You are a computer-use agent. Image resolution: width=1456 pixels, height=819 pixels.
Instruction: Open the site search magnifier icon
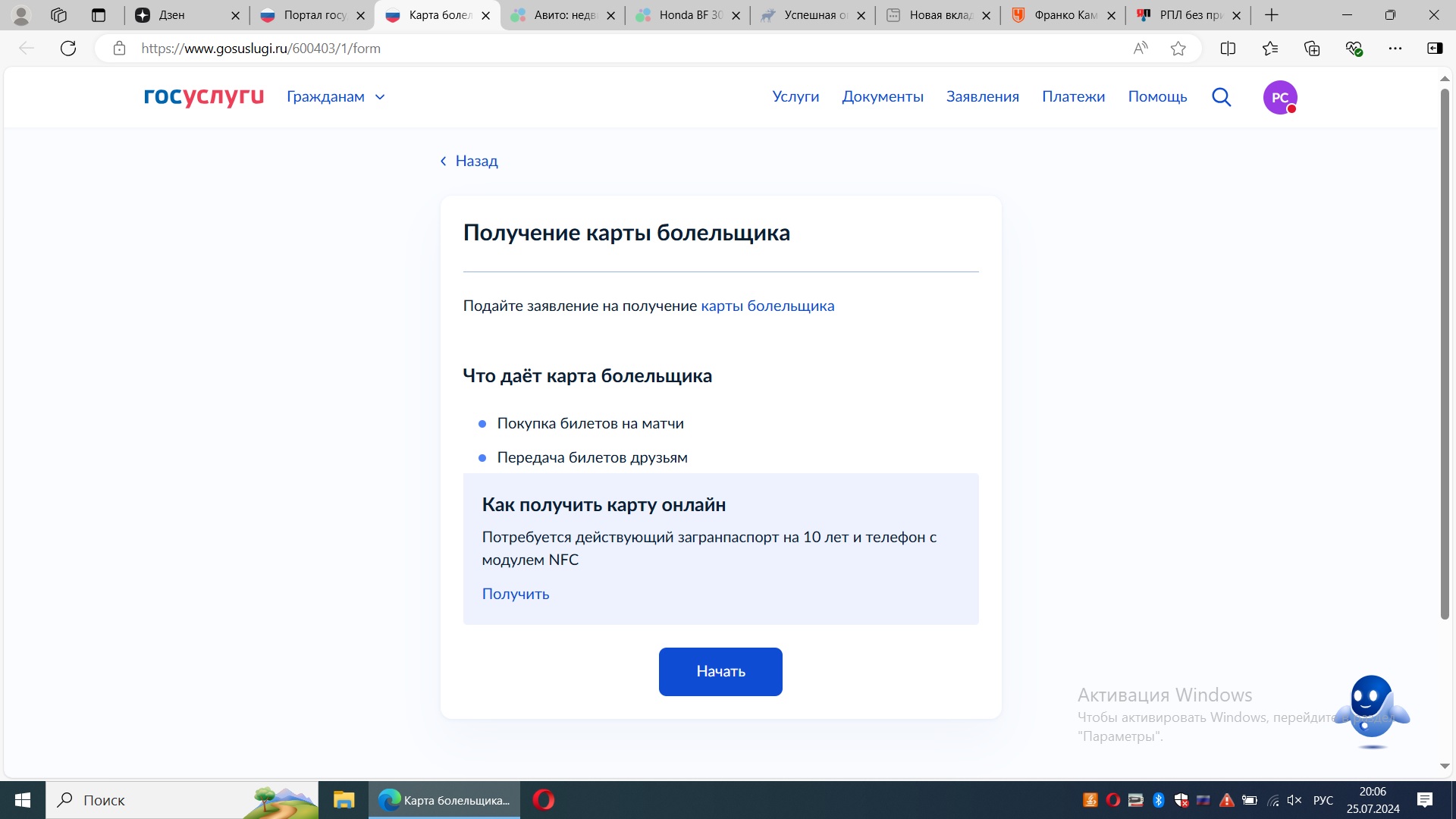click(x=1221, y=97)
